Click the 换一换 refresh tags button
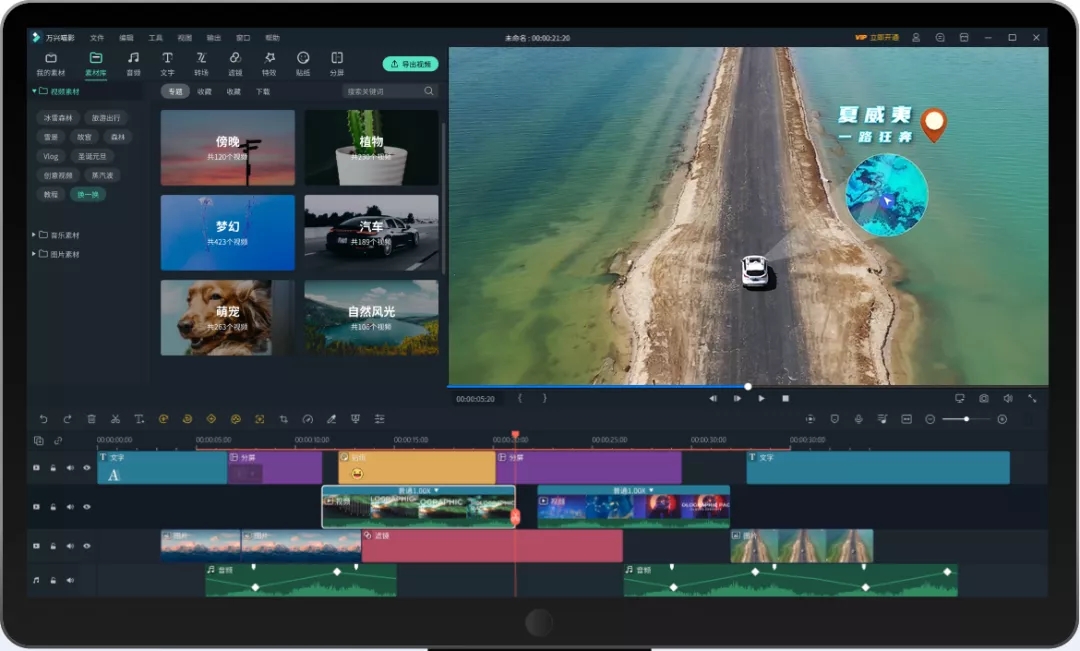This screenshot has width=1080, height=651. point(87,195)
